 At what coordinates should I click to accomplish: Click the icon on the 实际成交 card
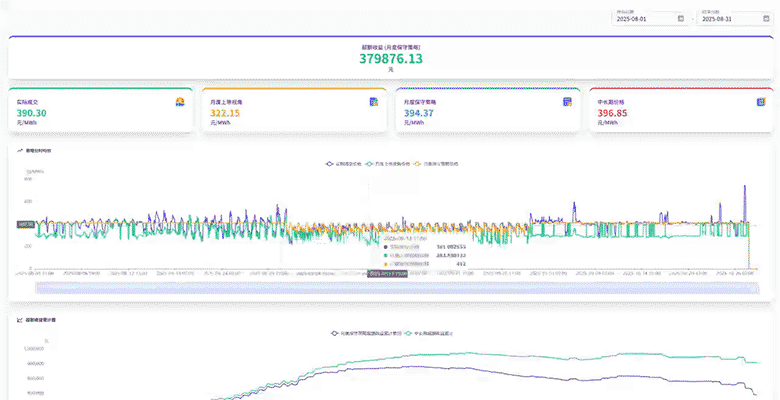click(180, 102)
